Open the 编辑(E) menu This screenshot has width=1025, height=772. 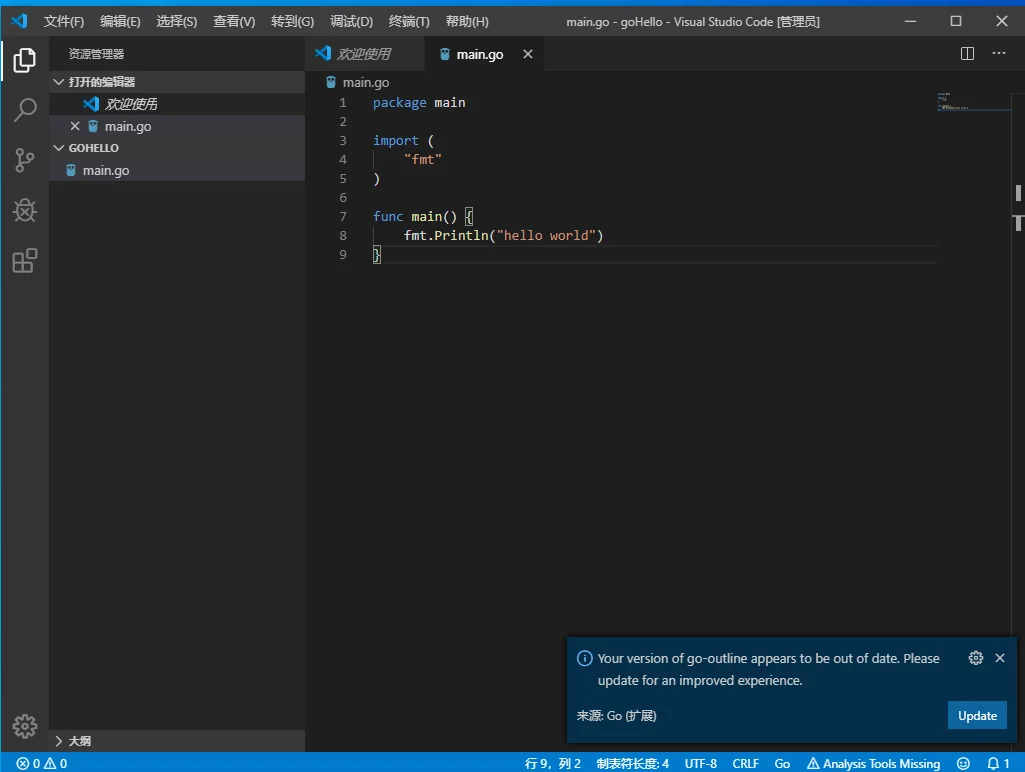120,22
